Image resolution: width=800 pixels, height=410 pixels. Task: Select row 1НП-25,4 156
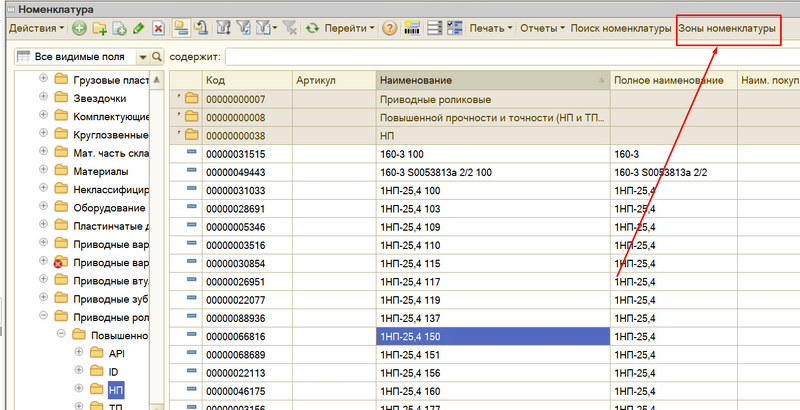484,373
